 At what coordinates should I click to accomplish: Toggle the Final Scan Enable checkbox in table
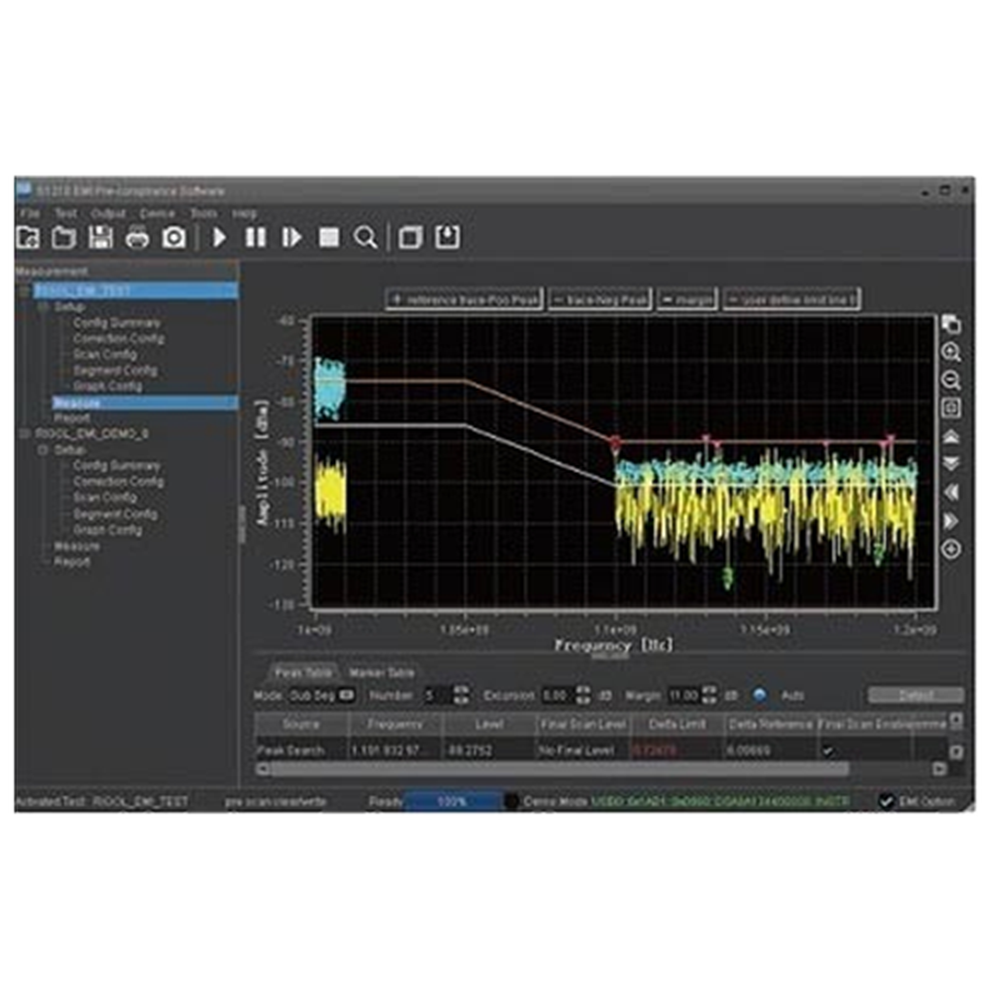pos(827,751)
